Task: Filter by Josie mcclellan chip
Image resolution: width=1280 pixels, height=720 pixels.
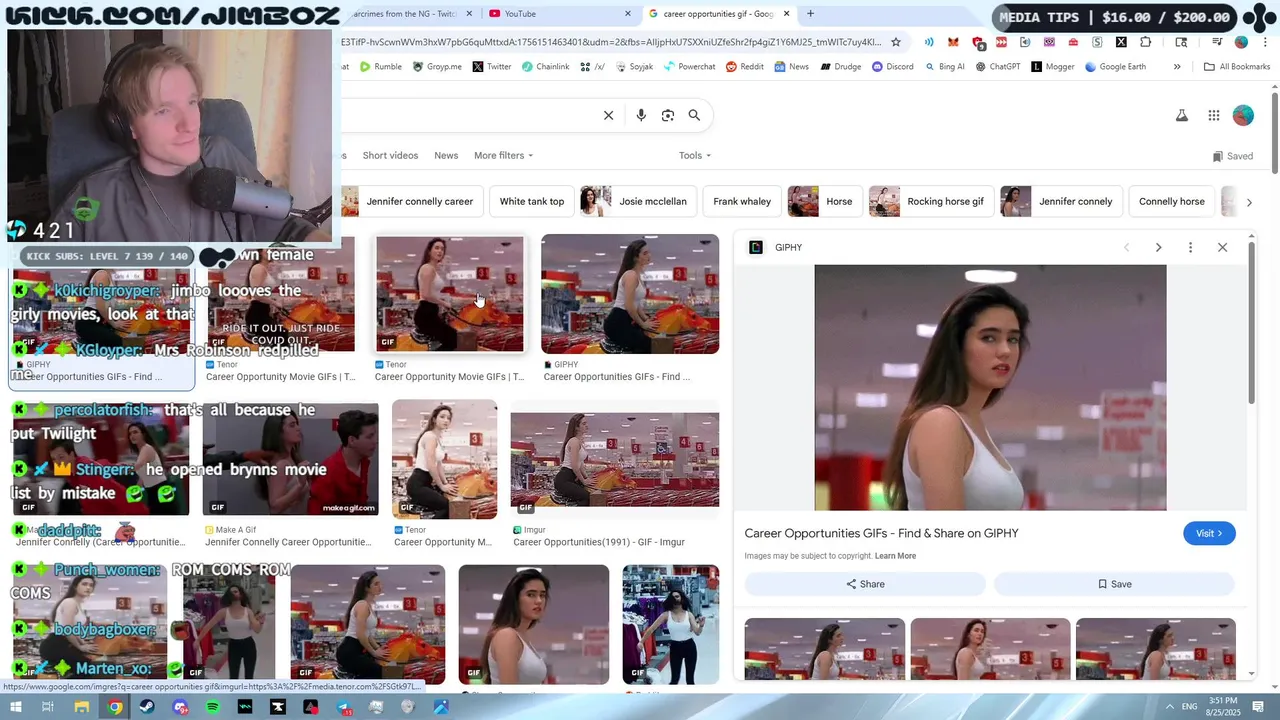Action: (x=639, y=201)
